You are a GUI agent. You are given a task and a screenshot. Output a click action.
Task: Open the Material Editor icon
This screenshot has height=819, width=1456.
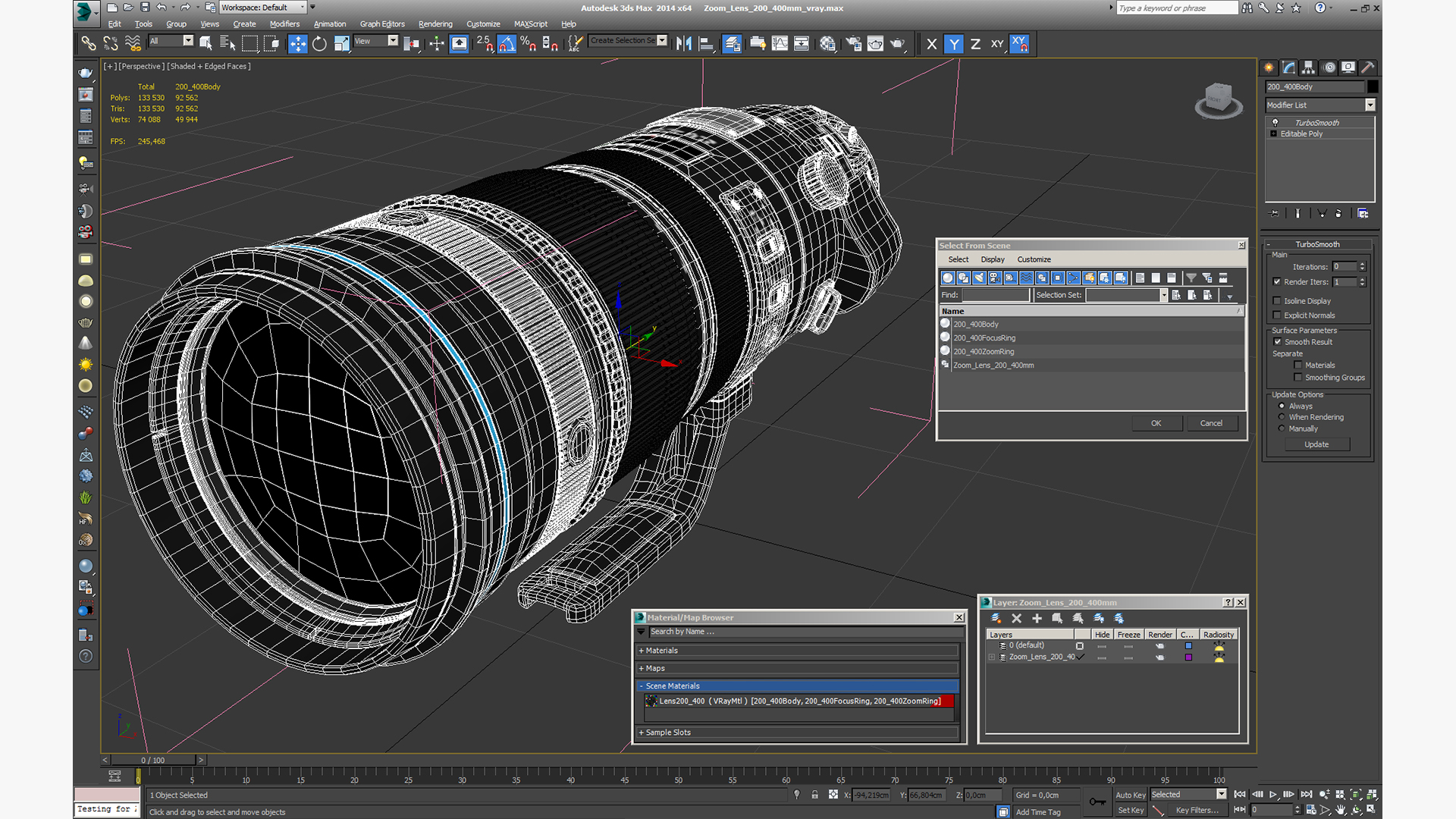tap(827, 43)
